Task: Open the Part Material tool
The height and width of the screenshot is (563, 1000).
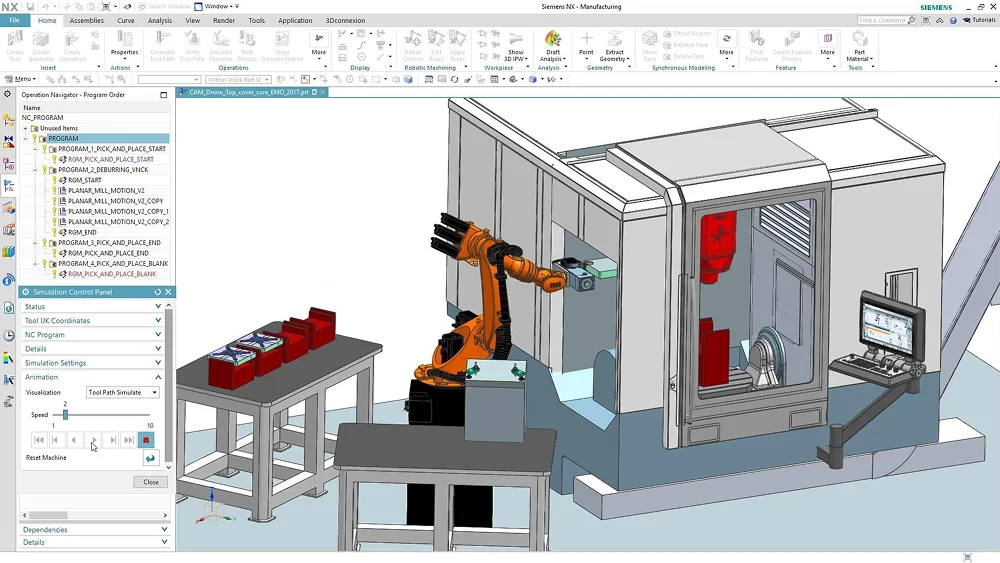Action: point(859,43)
